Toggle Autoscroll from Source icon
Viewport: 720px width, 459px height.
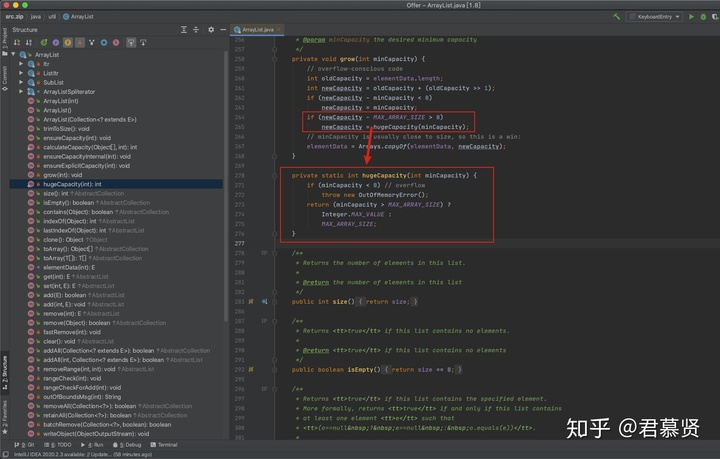pyautogui.click(x=143, y=43)
